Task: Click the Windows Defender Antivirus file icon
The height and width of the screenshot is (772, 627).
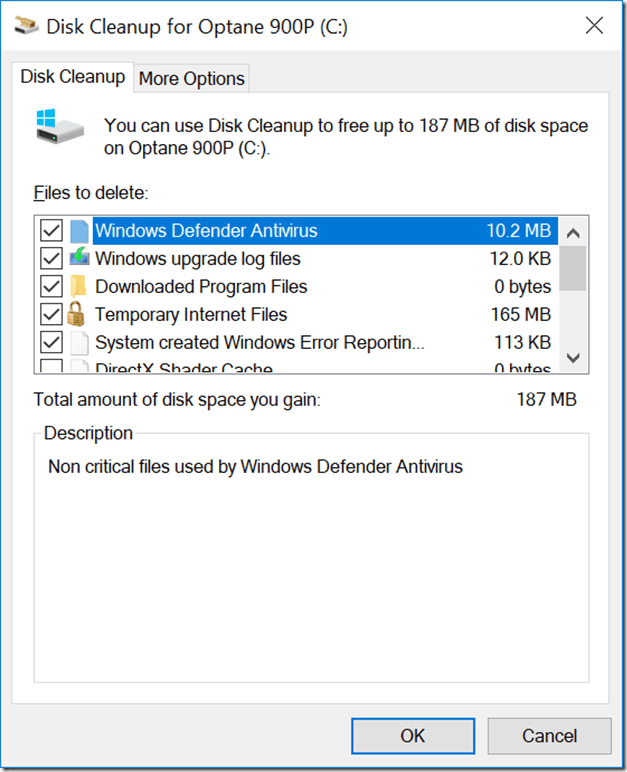Action: click(x=79, y=231)
